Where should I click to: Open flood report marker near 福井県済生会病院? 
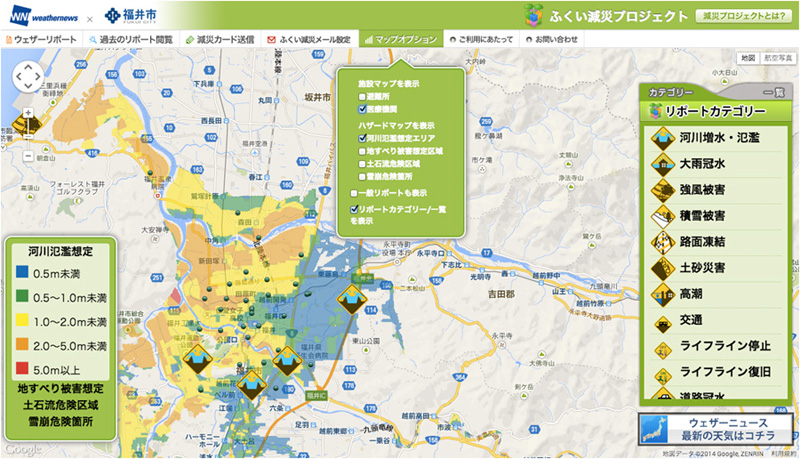coord(287,361)
